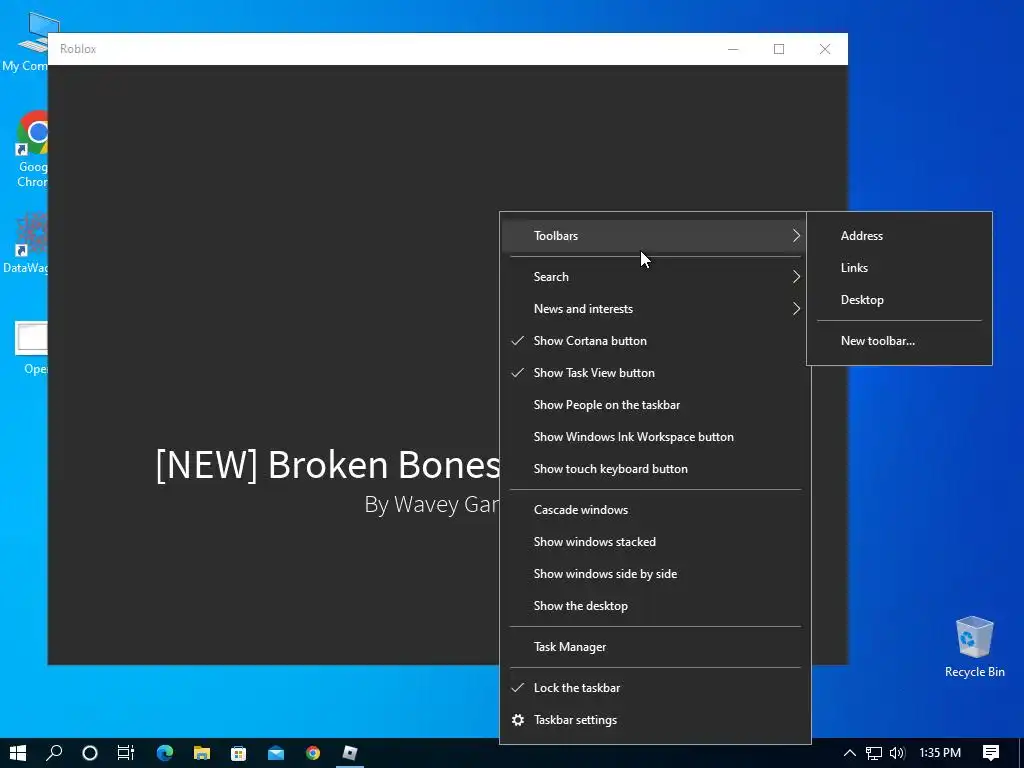Enable the Links toolbar
The width and height of the screenshot is (1024, 768).
point(899,268)
